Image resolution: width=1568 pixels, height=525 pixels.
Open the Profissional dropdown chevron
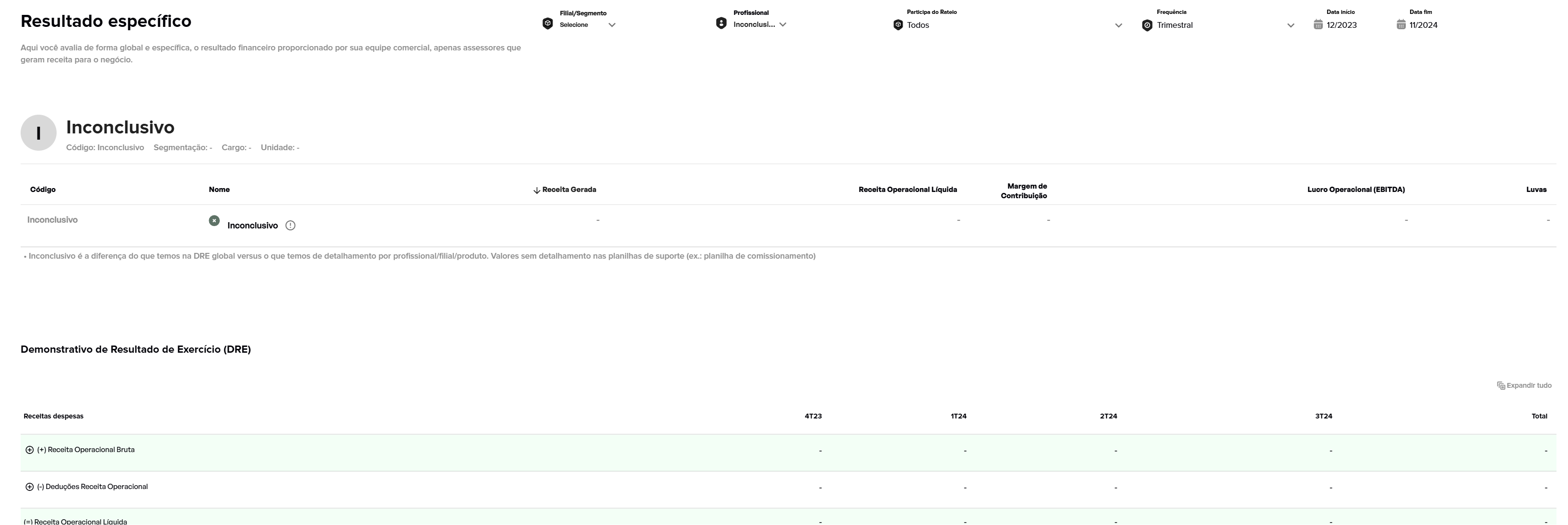point(783,25)
